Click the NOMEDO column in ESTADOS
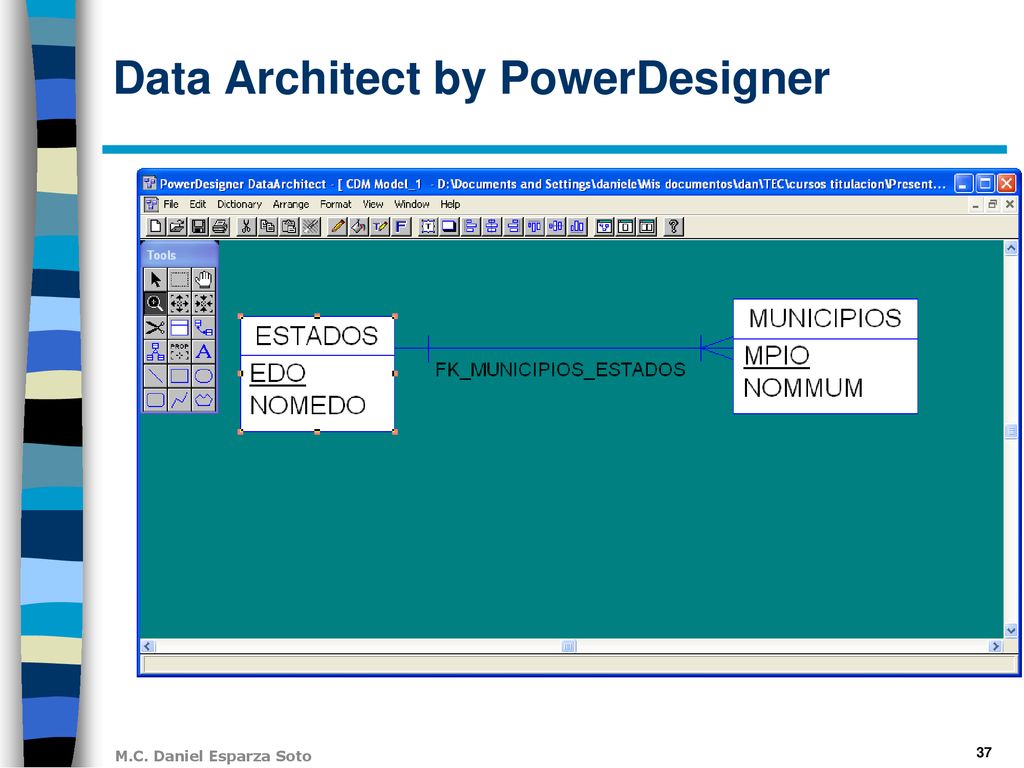Screen dimensions: 1024x768 (308, 406)
